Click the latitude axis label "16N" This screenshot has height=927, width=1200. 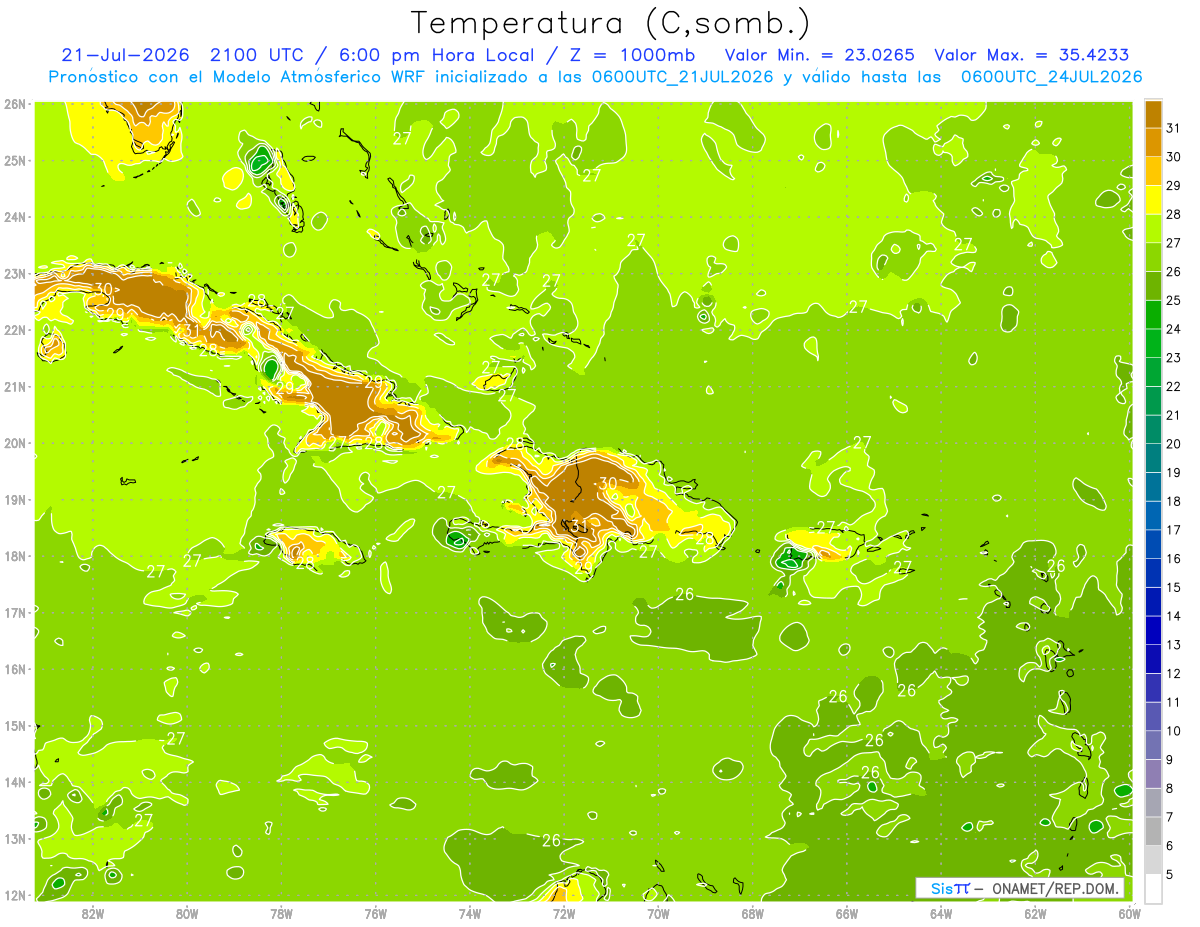[15, 669]
